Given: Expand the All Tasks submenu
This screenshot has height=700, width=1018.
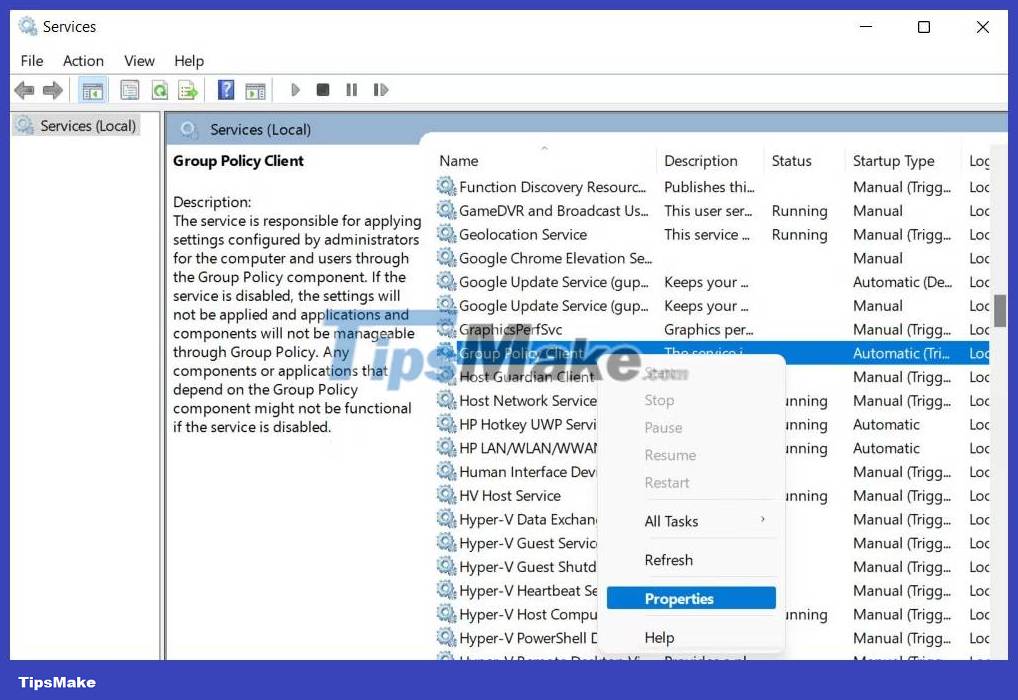Looking at the screenshot, I should coord(672,520).
